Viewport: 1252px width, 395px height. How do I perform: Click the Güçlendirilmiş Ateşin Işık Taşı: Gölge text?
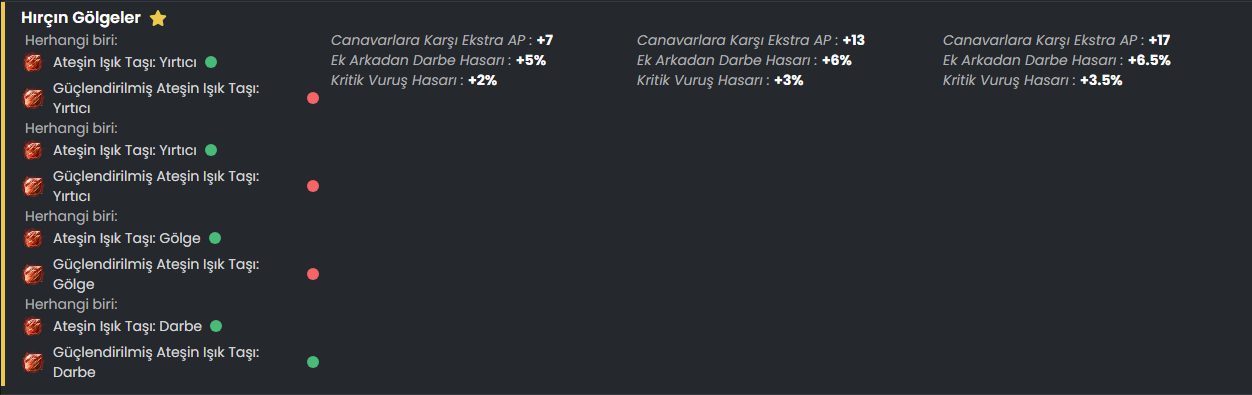click(x=156, y=274)
